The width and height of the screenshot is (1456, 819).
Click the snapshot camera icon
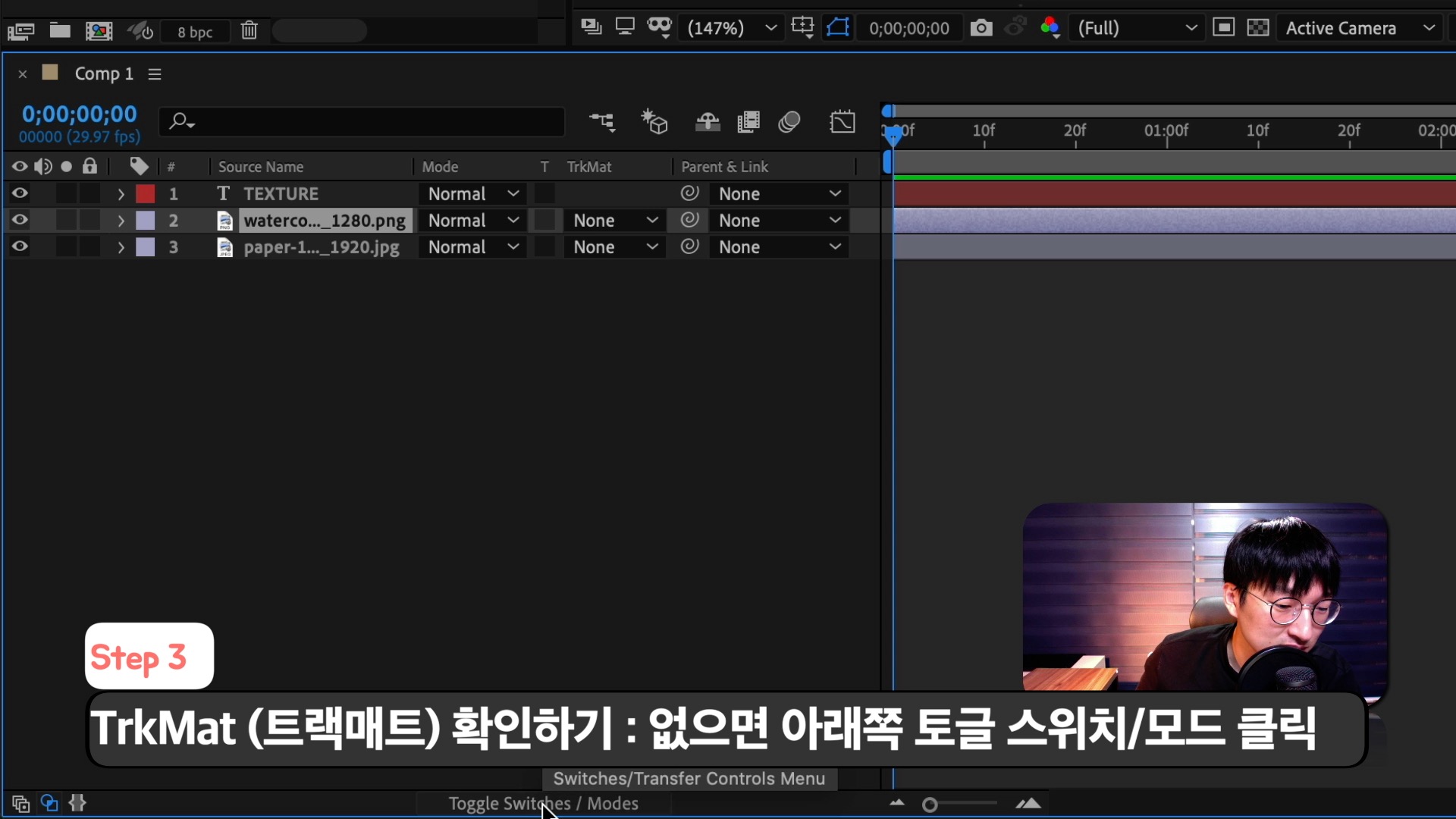(981, 28)
